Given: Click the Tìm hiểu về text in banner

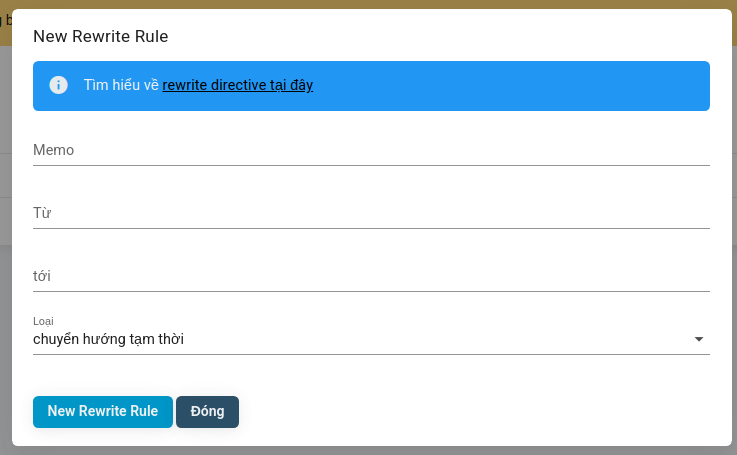Looking at the screenshot, I should pyautogui.click(x=121, y=85).
